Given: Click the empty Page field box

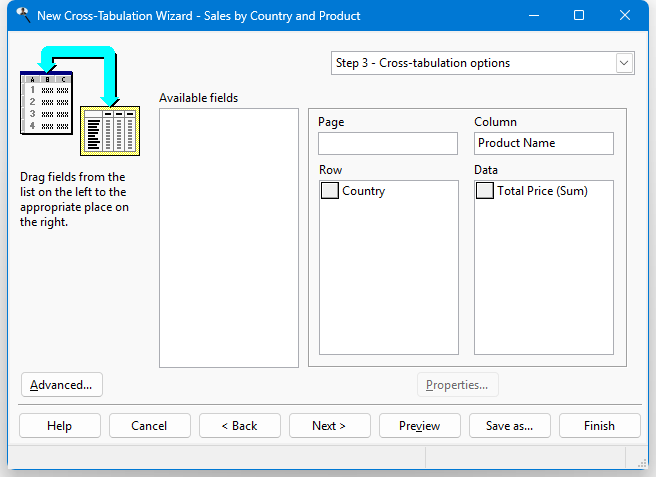Looking at the screenshot, I should point(387,143).
